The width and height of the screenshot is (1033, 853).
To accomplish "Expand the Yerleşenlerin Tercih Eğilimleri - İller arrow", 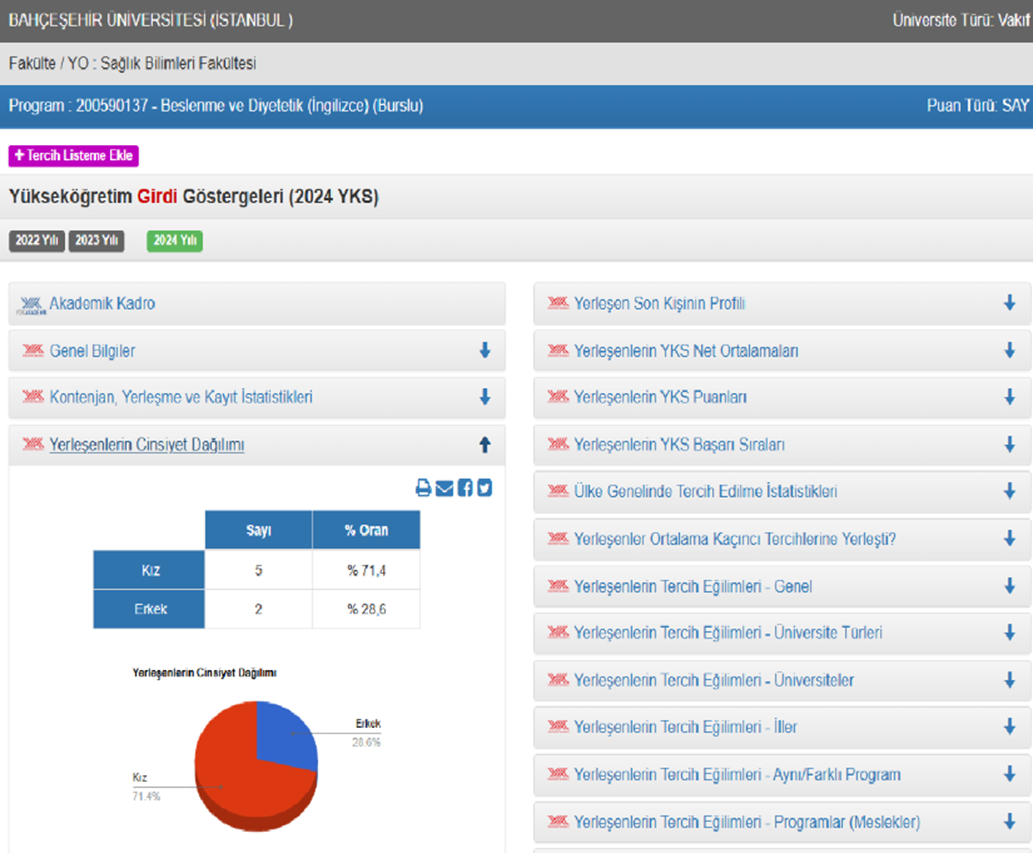I will tap(1009, 727).
